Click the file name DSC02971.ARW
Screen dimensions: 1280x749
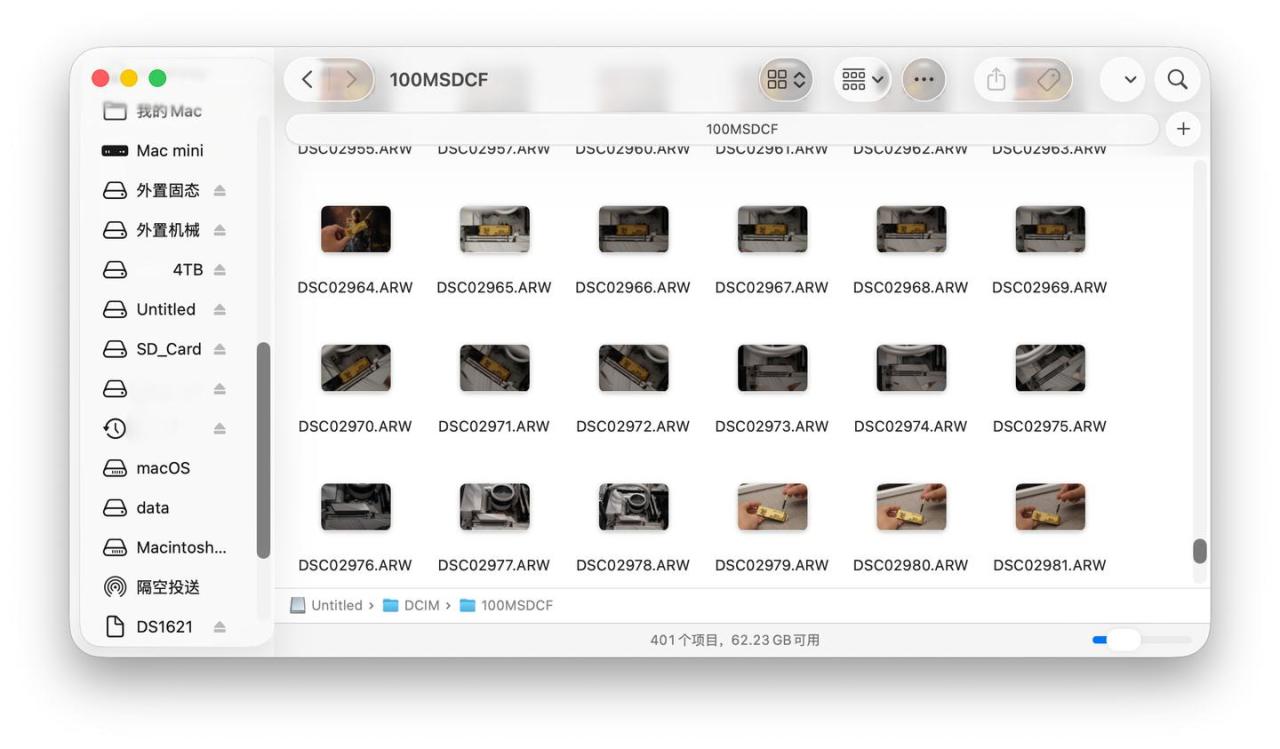(x=494, y=427)
